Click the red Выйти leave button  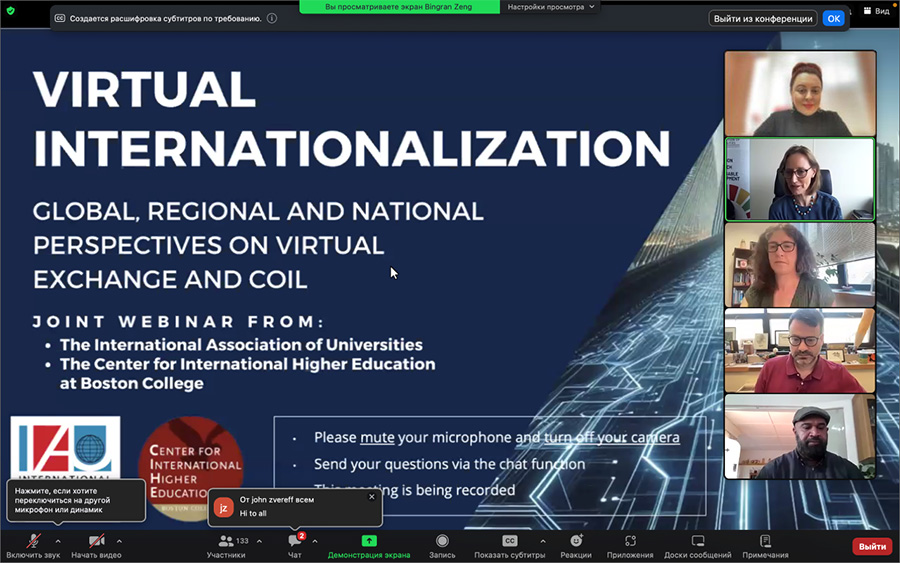872,546
